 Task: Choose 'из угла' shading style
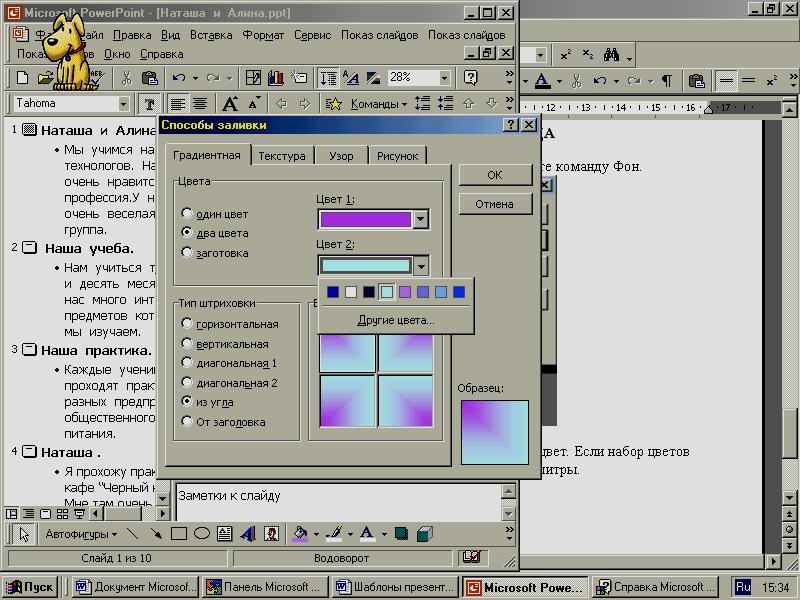pos(187,402)
